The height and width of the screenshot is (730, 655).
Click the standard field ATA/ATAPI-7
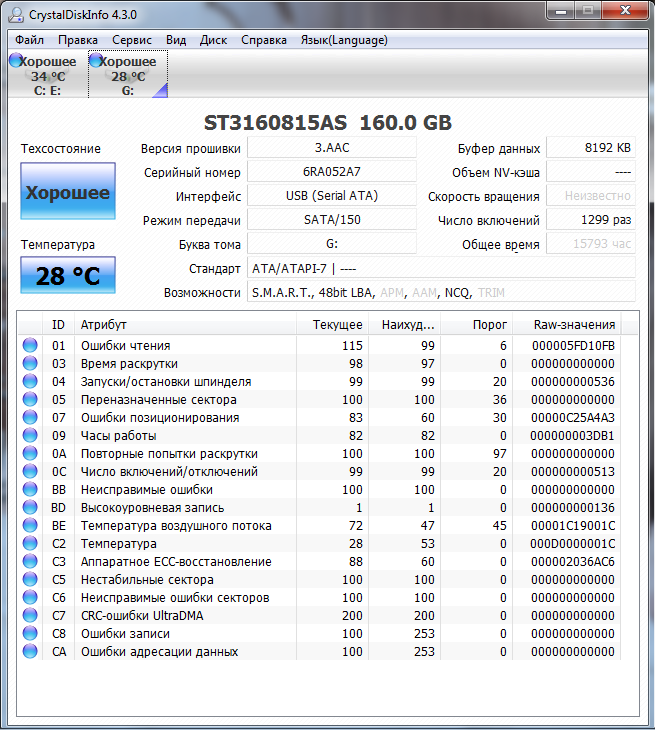click(x=441, y=269)
